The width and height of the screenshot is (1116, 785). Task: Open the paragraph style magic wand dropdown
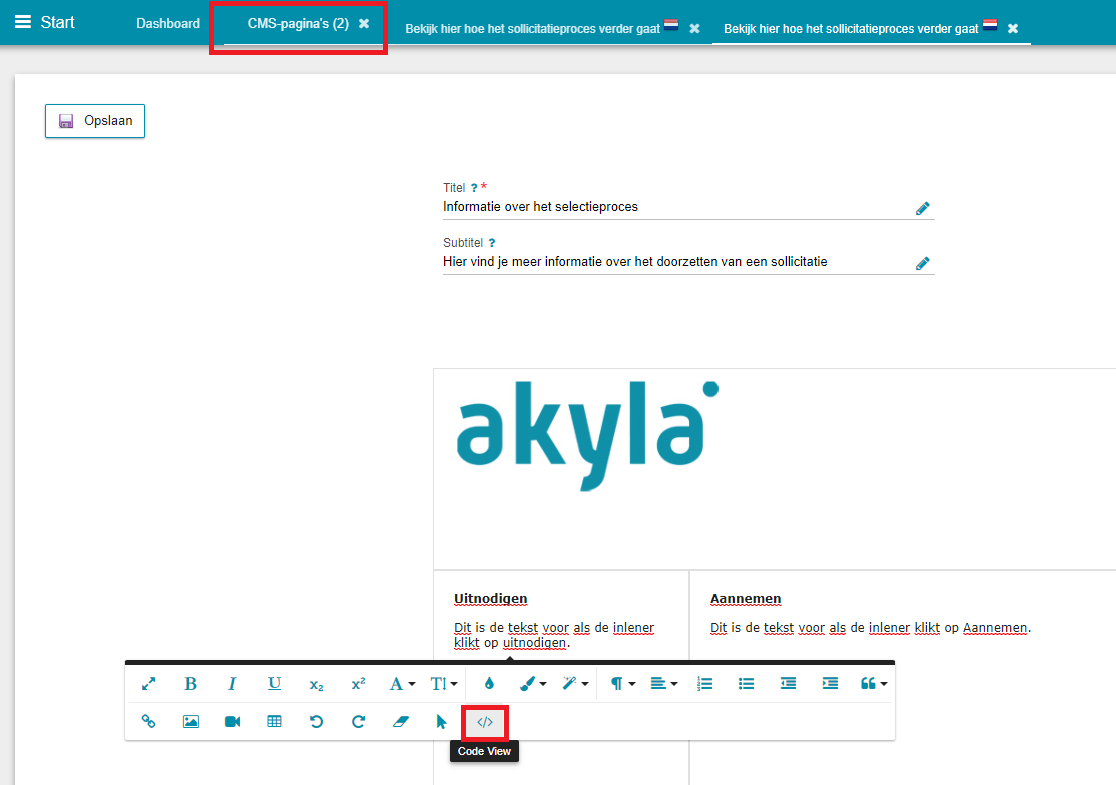pyautogui.click(x=574, y=684)
